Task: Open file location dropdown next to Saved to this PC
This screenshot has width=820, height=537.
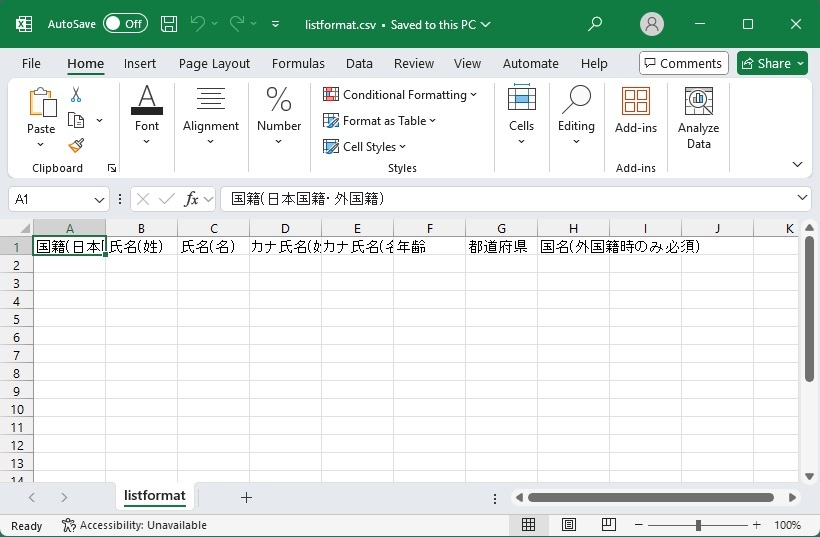Action: pyautogui.click(x=486, y=25)
